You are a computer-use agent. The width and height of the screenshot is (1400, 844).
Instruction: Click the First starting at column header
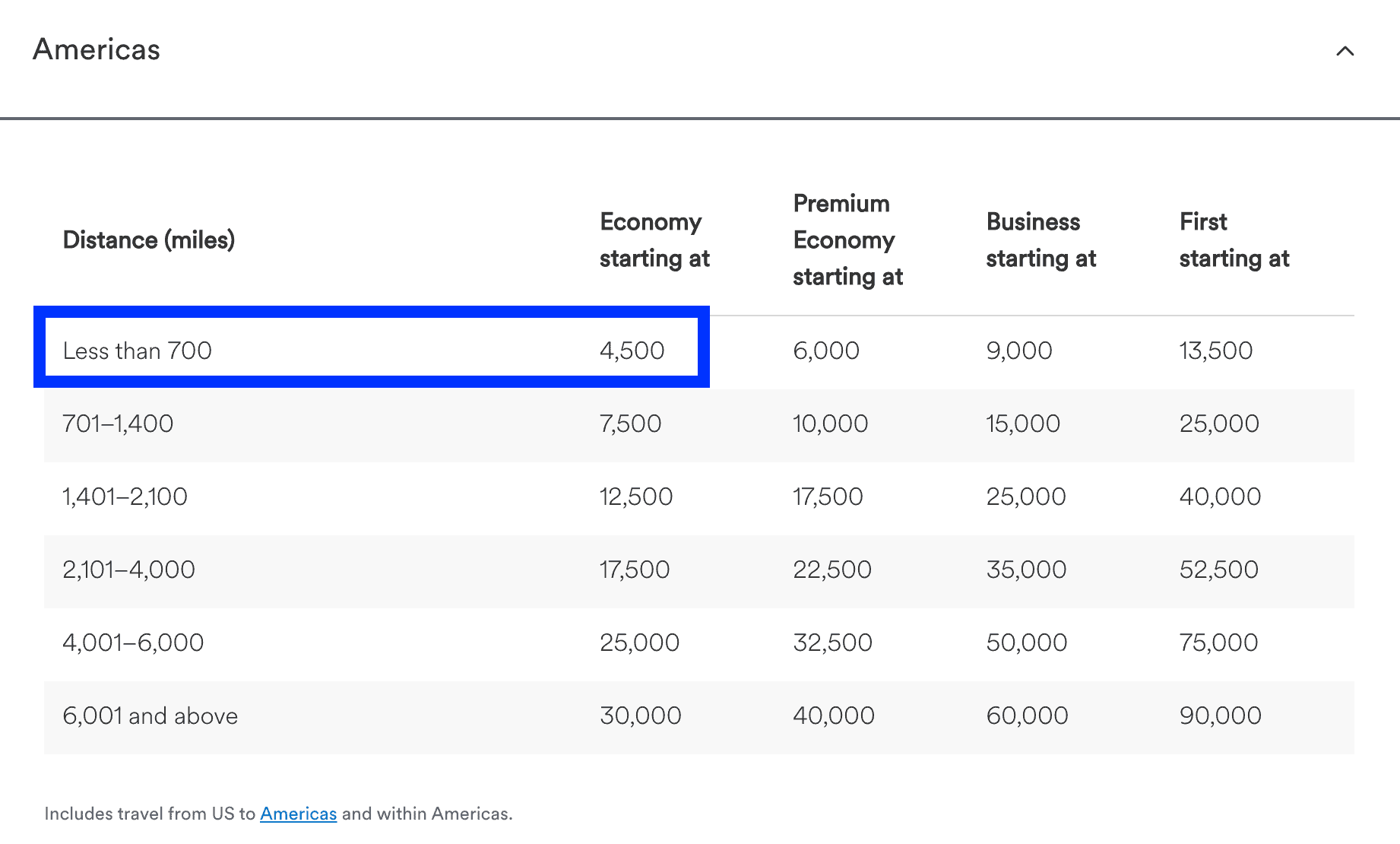tap(1234, 240)
